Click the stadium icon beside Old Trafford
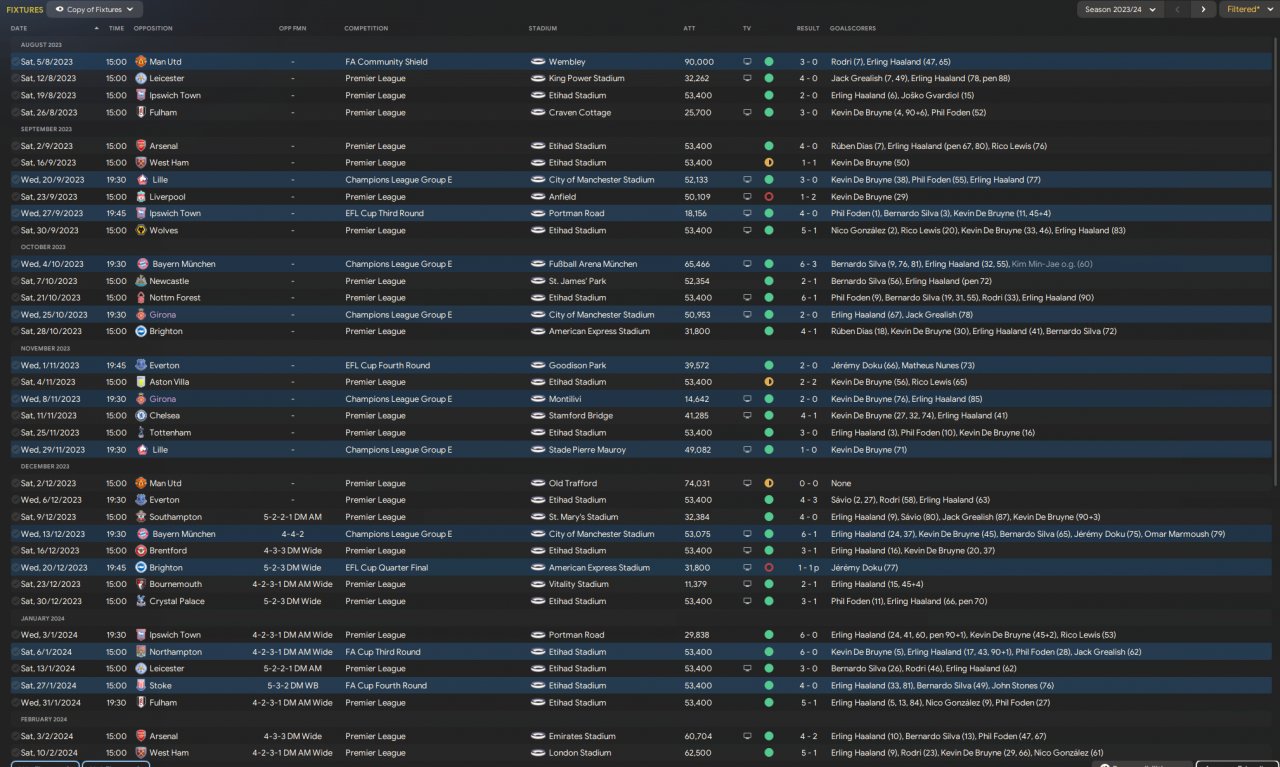The width and height of the screenshot is (1280, 767). click(538, 484)
